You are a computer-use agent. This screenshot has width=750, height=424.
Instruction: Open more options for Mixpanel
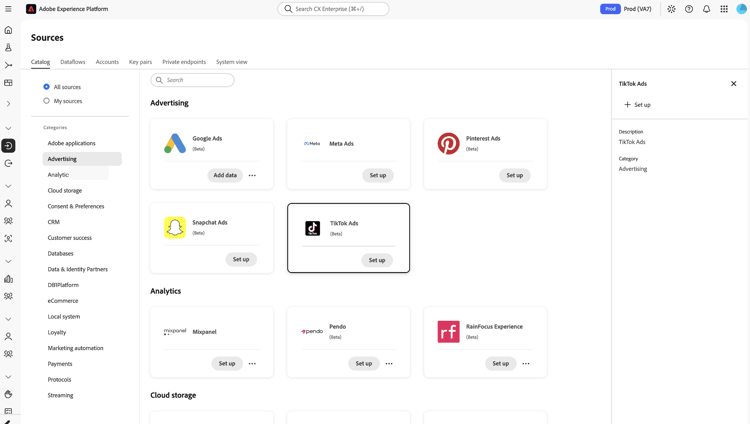tap(252, 364)
